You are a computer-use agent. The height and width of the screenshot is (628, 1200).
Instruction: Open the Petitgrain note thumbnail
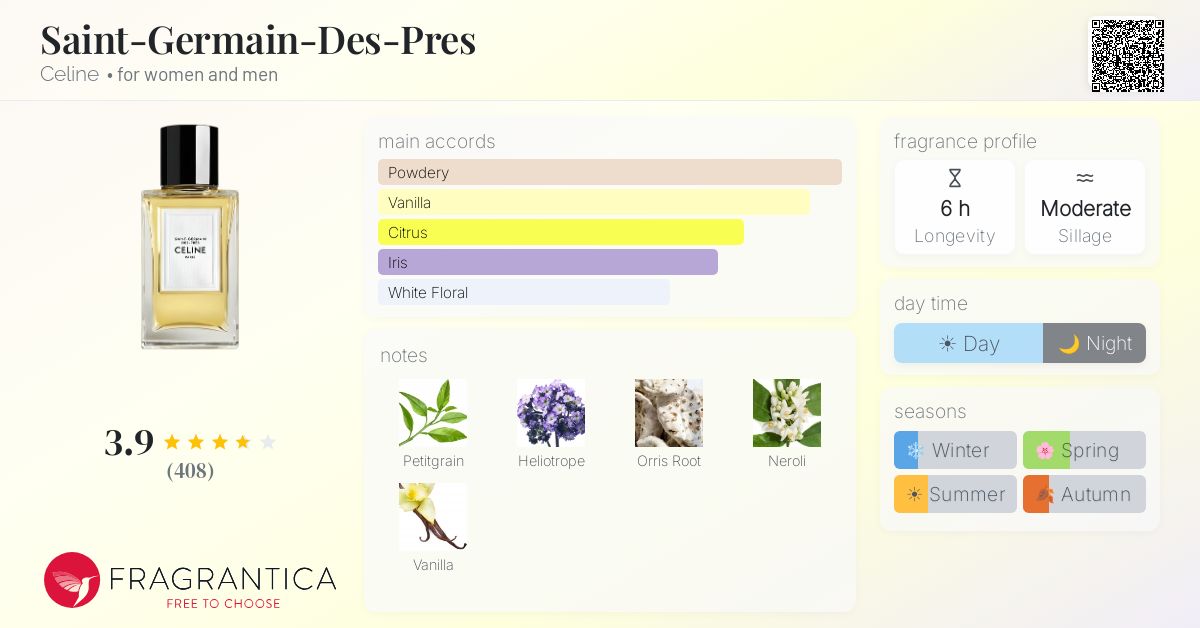pos(433,413)
